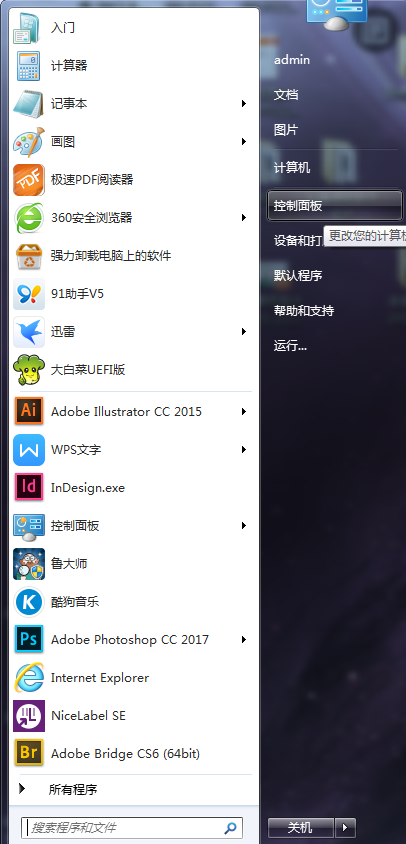Open the Internet Explorer e icon
The image size is (406, 844).
coord(29,678)
